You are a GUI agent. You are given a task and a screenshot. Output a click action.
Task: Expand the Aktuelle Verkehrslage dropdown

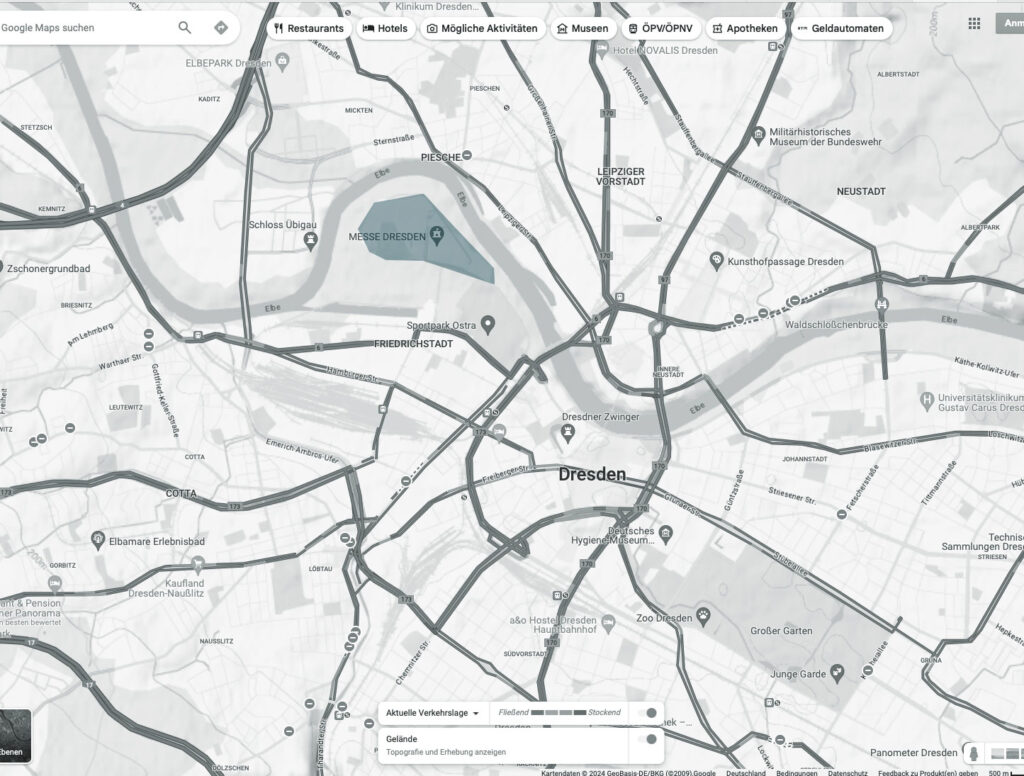click(x=433, y=713)
